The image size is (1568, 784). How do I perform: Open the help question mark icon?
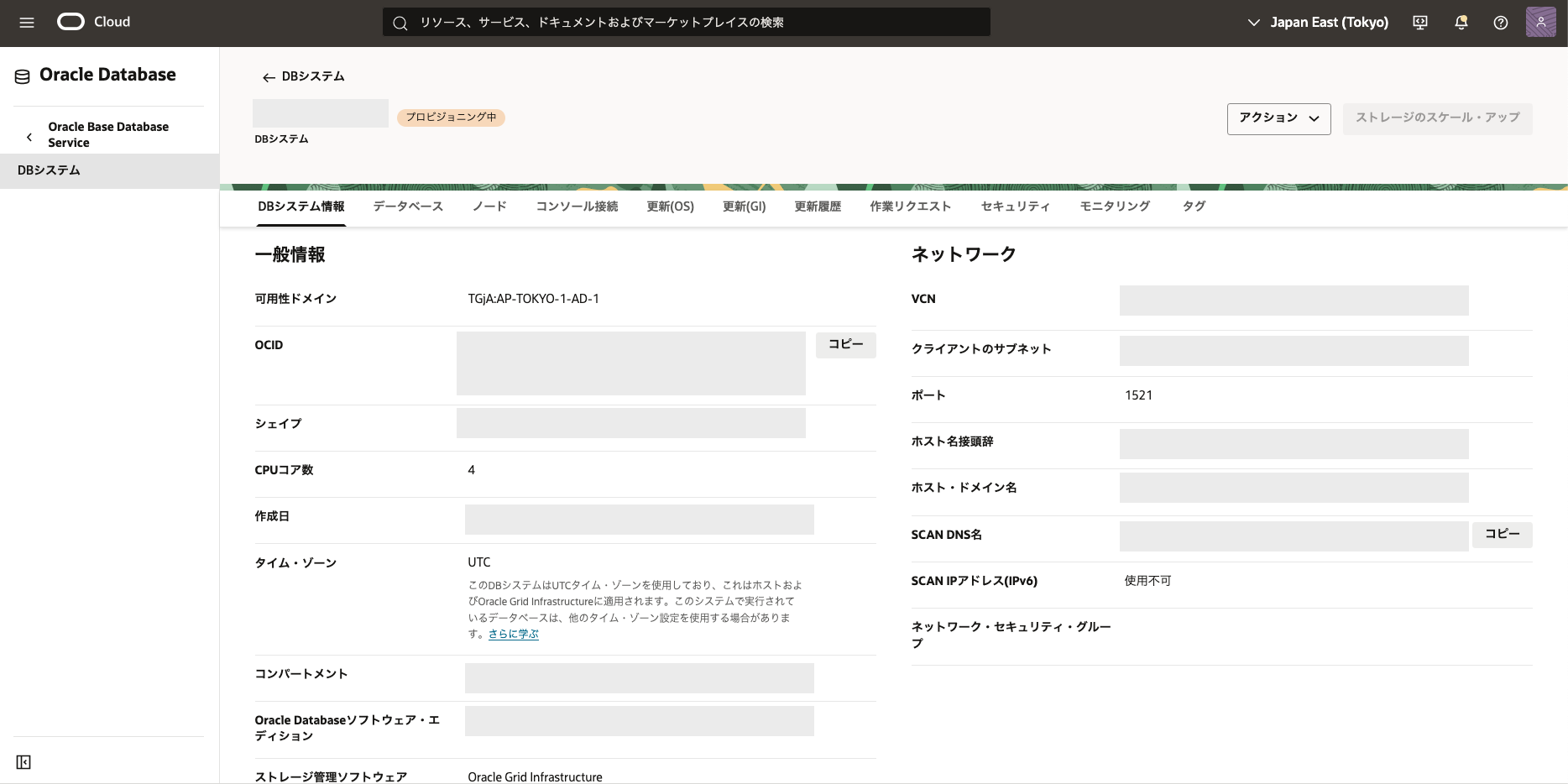click(x=1501, y=23)
